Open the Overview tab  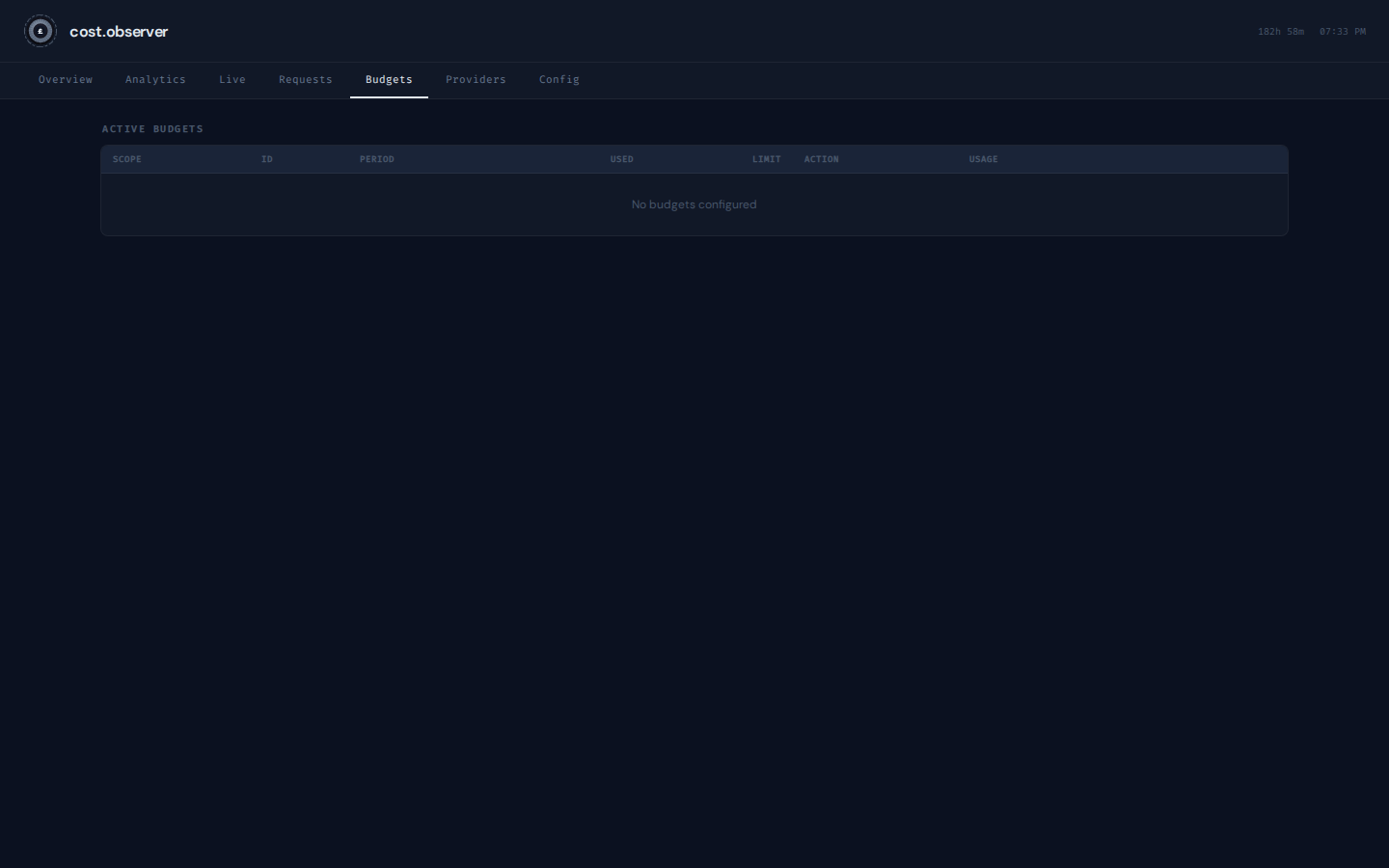(66, 80)
